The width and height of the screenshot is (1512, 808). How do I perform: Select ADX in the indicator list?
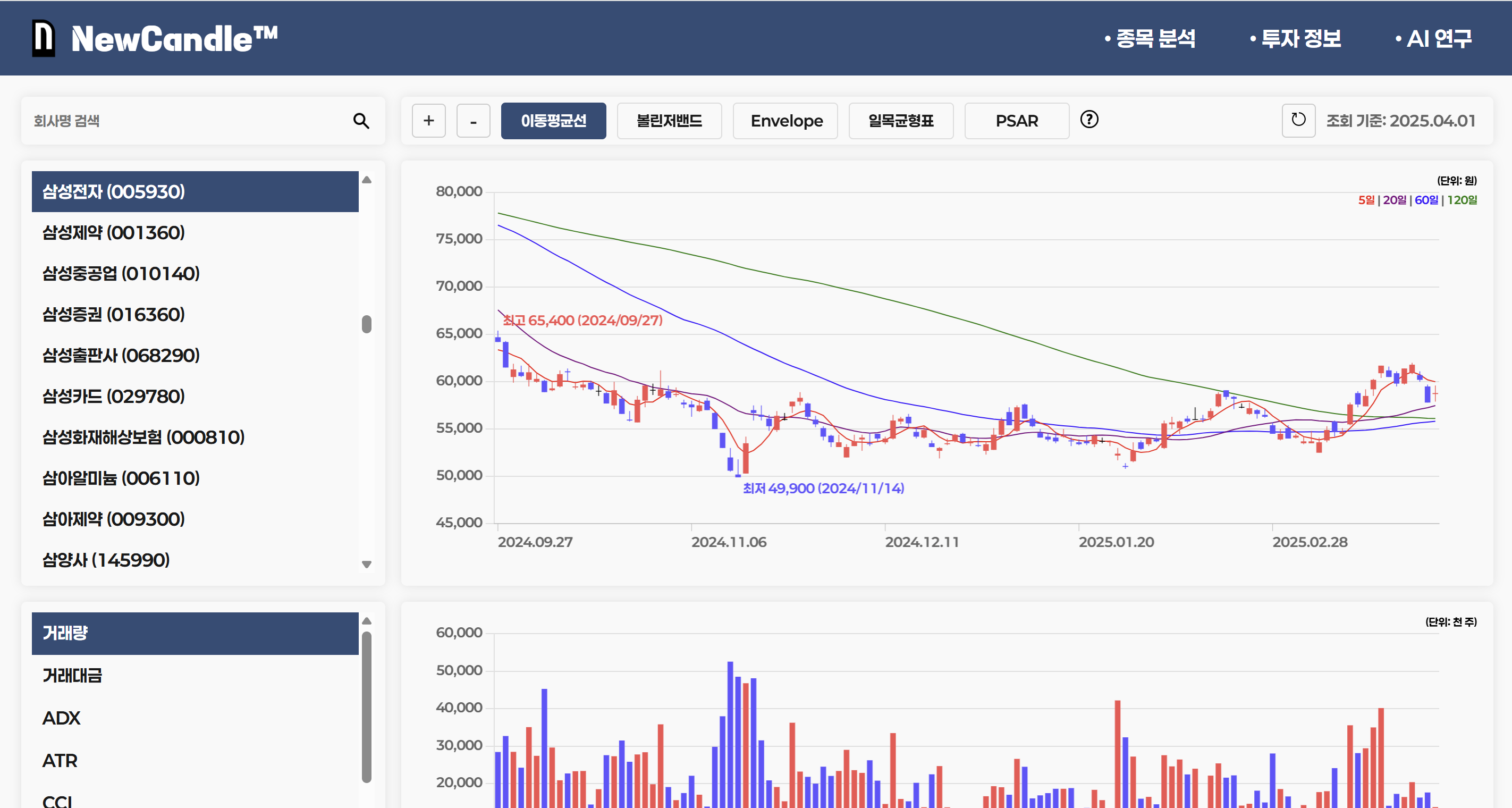[61, 718]
